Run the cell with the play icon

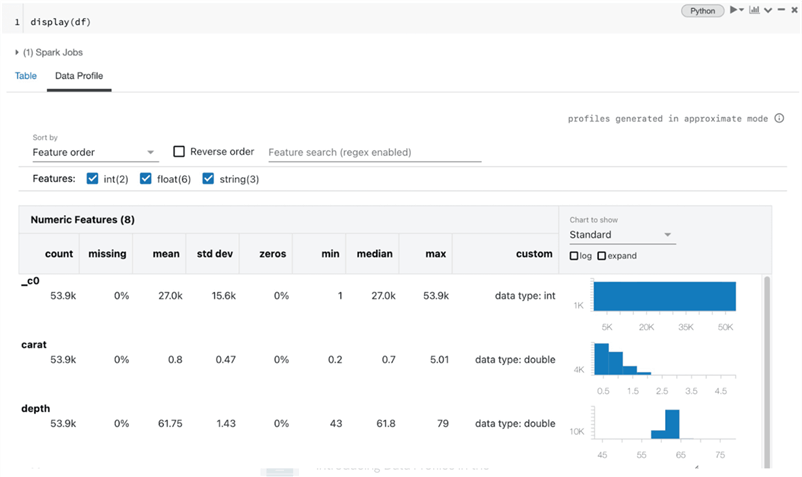click(x=735, y=11)
